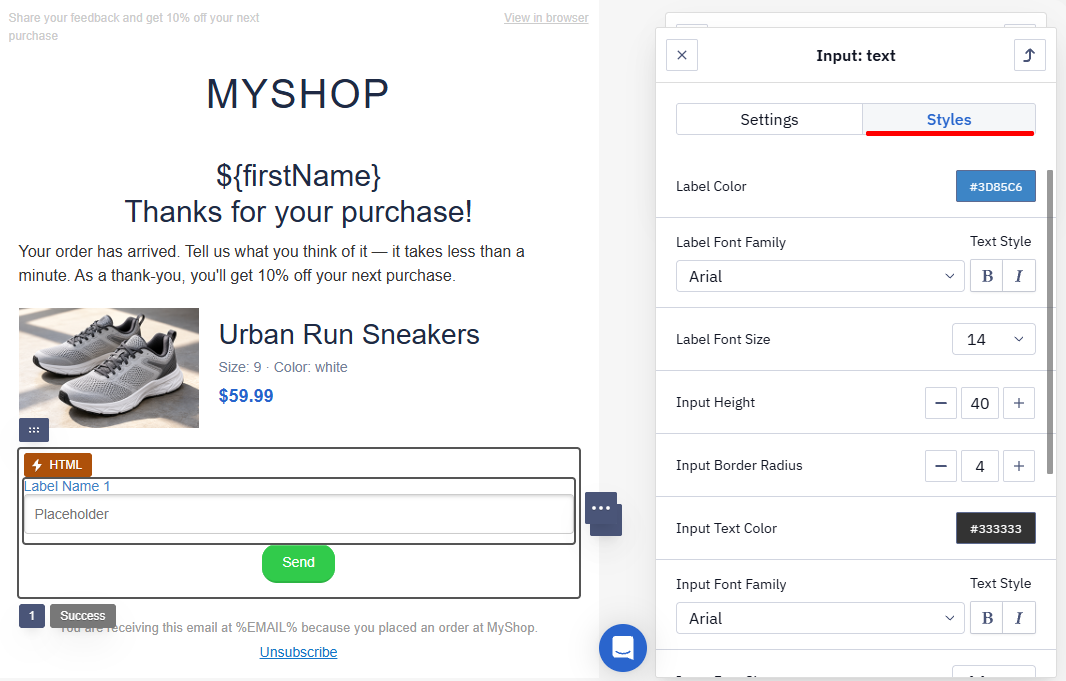Viewport: 1066px width, 681px height.
Task: Open the Input Font Family dropdown
Action: (820, 618)
